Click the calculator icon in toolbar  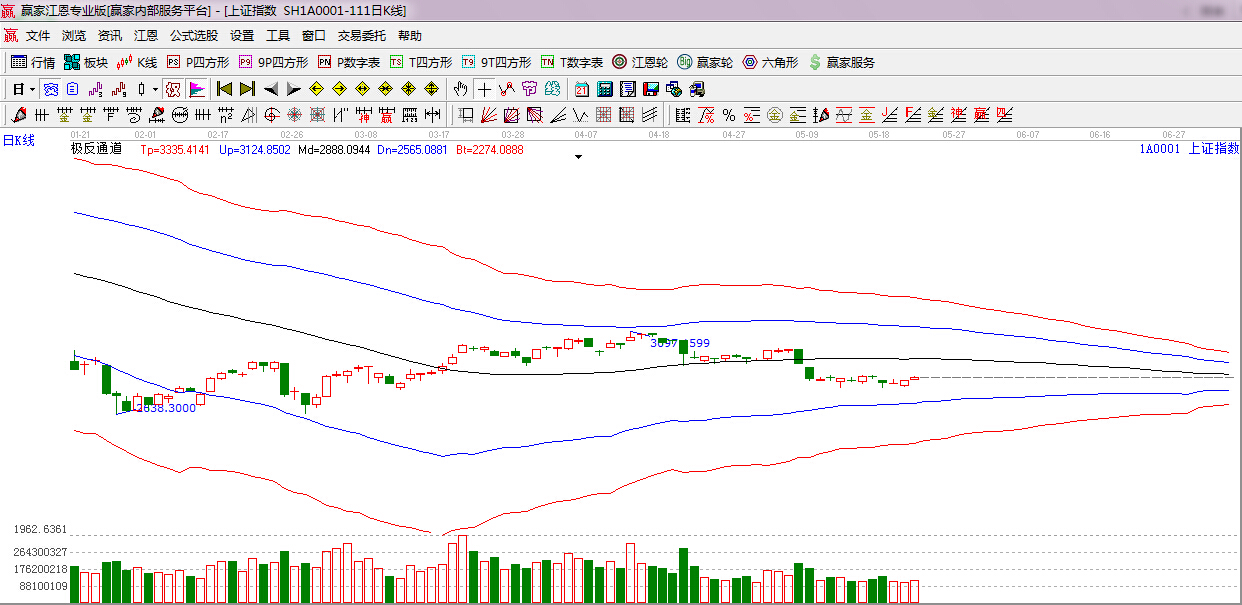(605, 89)
